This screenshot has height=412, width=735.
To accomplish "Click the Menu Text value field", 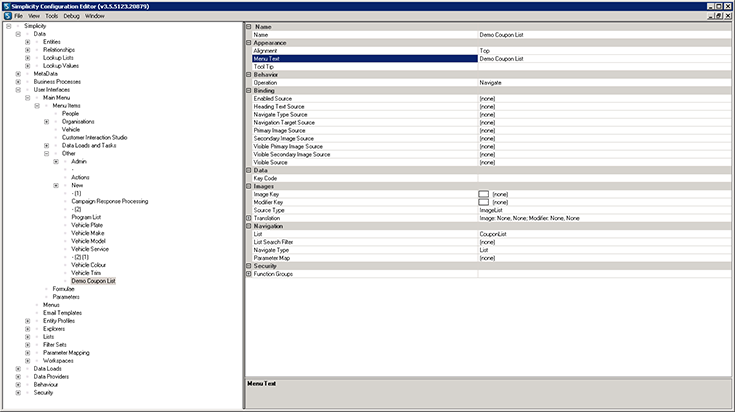I will click(604, 59).
